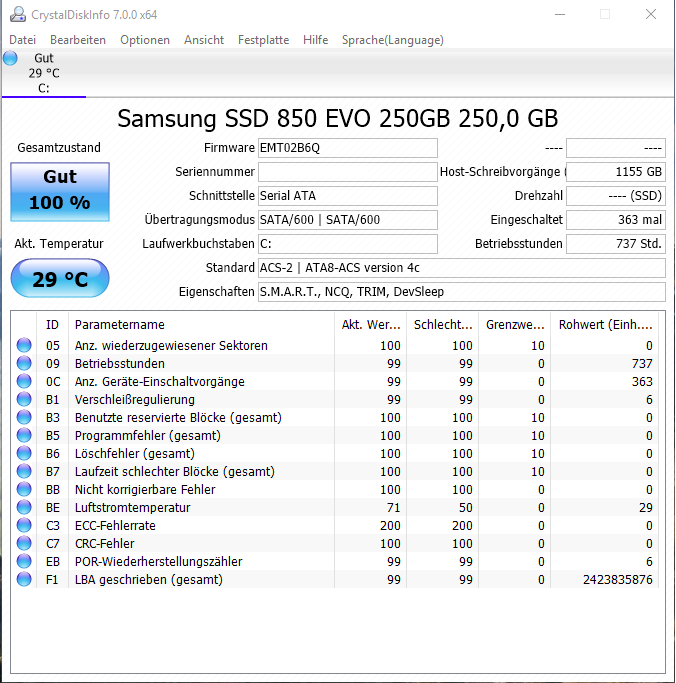Click the empty Seriennummer field
The image size is (676, 683).
point(348,172)
